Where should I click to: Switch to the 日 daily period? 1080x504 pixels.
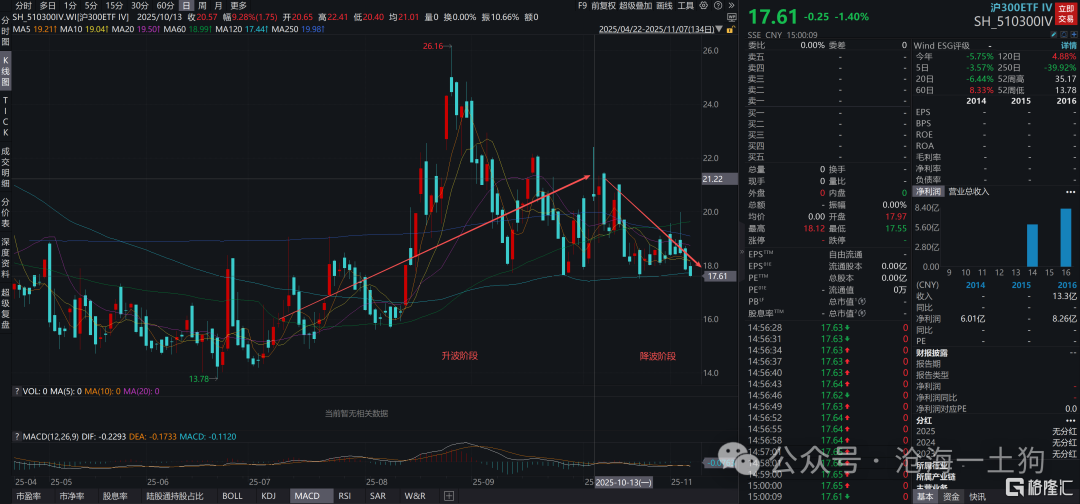click(x=186, y=6)
